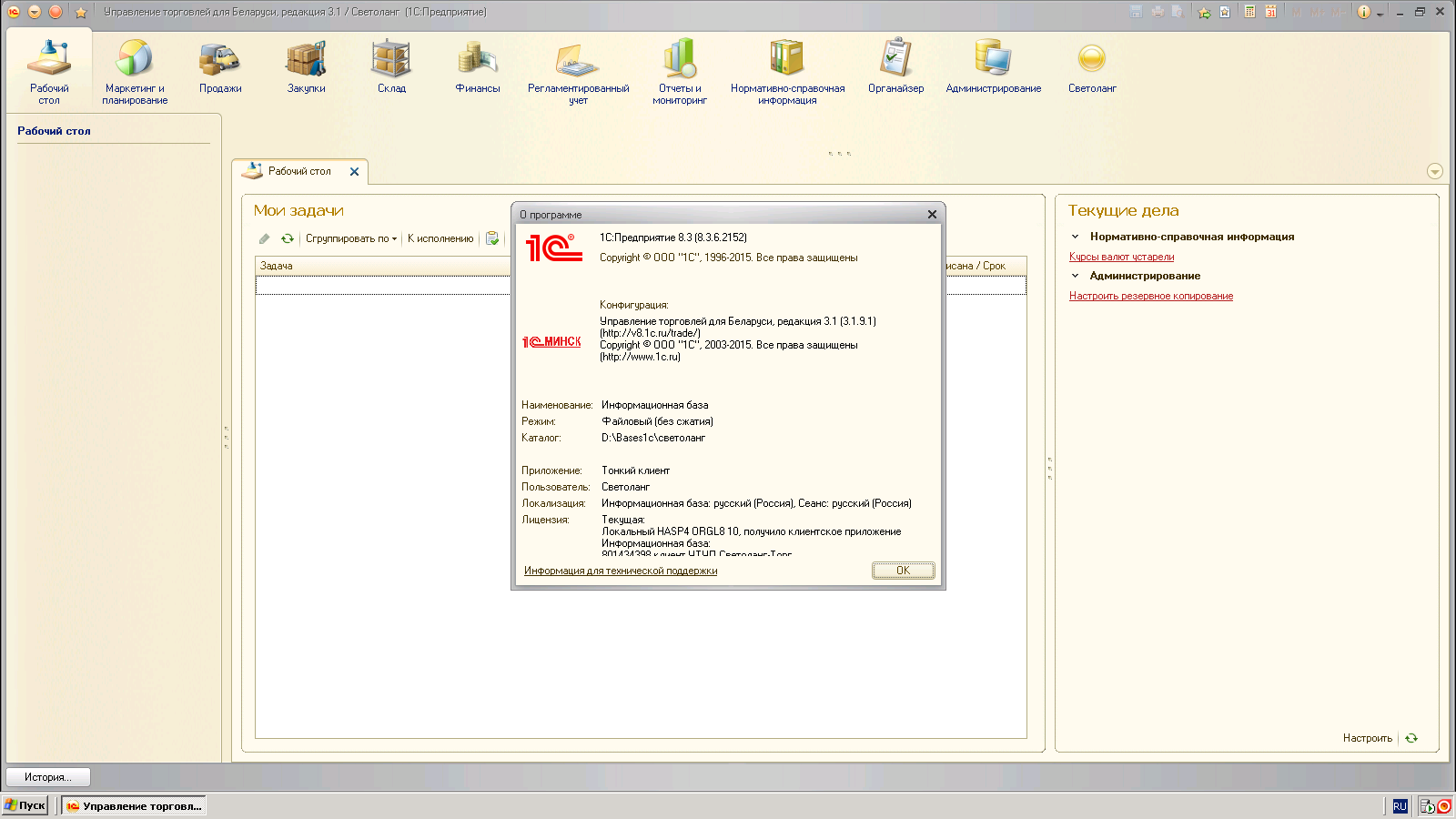Close the Рабочий стол tab
1456x819 pixels.
click(354, 171)
